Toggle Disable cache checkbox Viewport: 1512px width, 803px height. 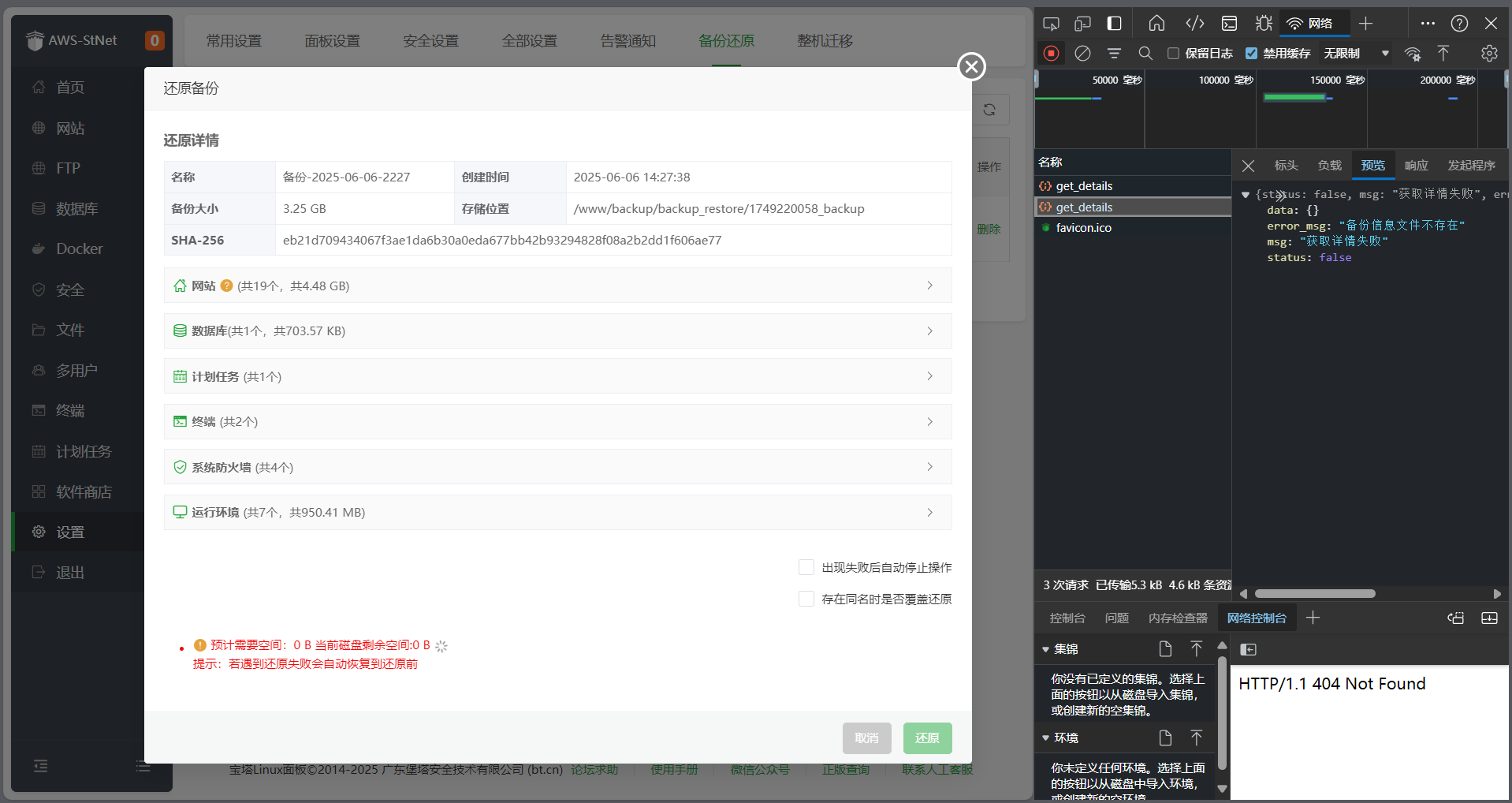[1251, 54]
